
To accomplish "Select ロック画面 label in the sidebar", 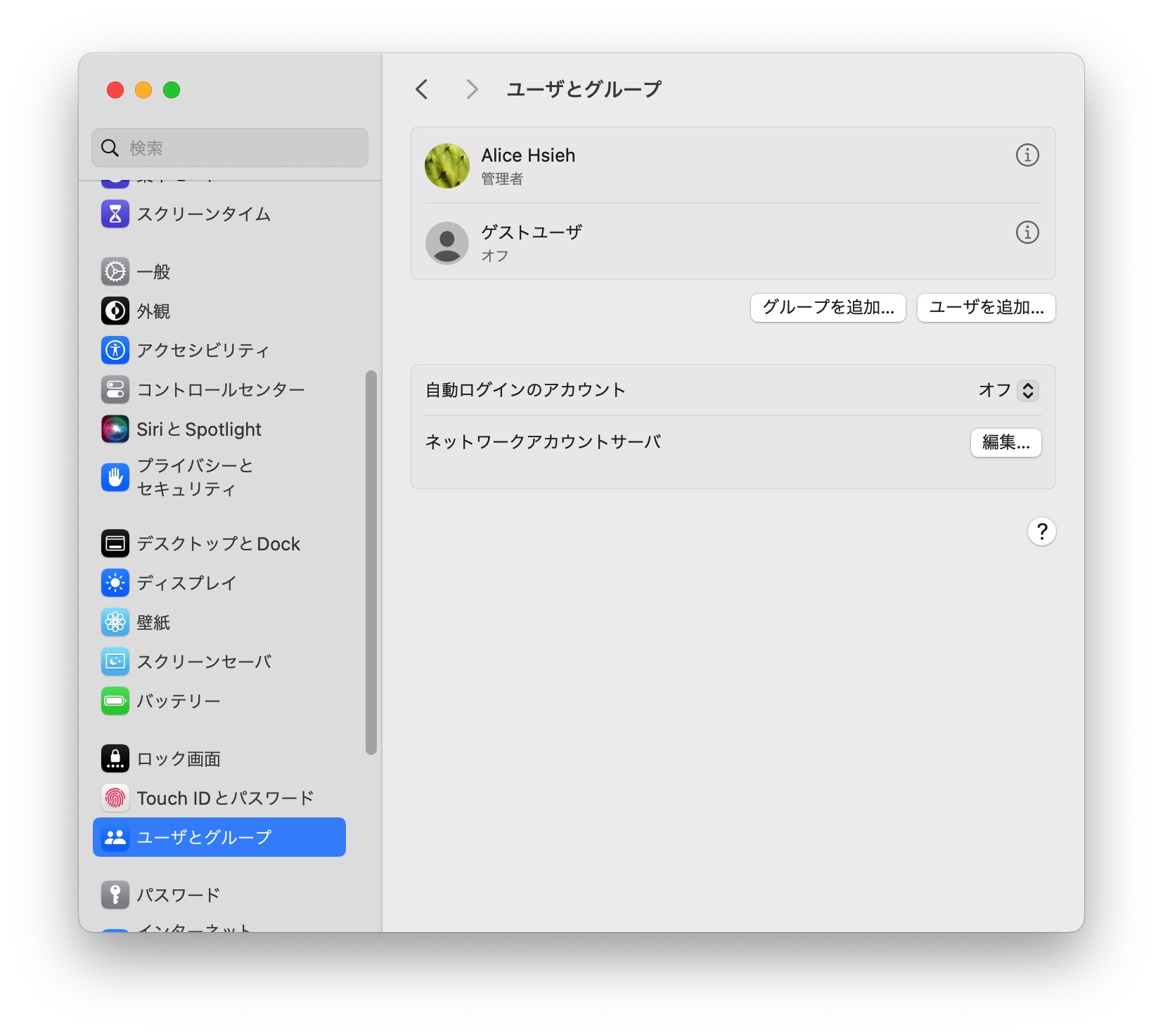I will coord(179,758).
